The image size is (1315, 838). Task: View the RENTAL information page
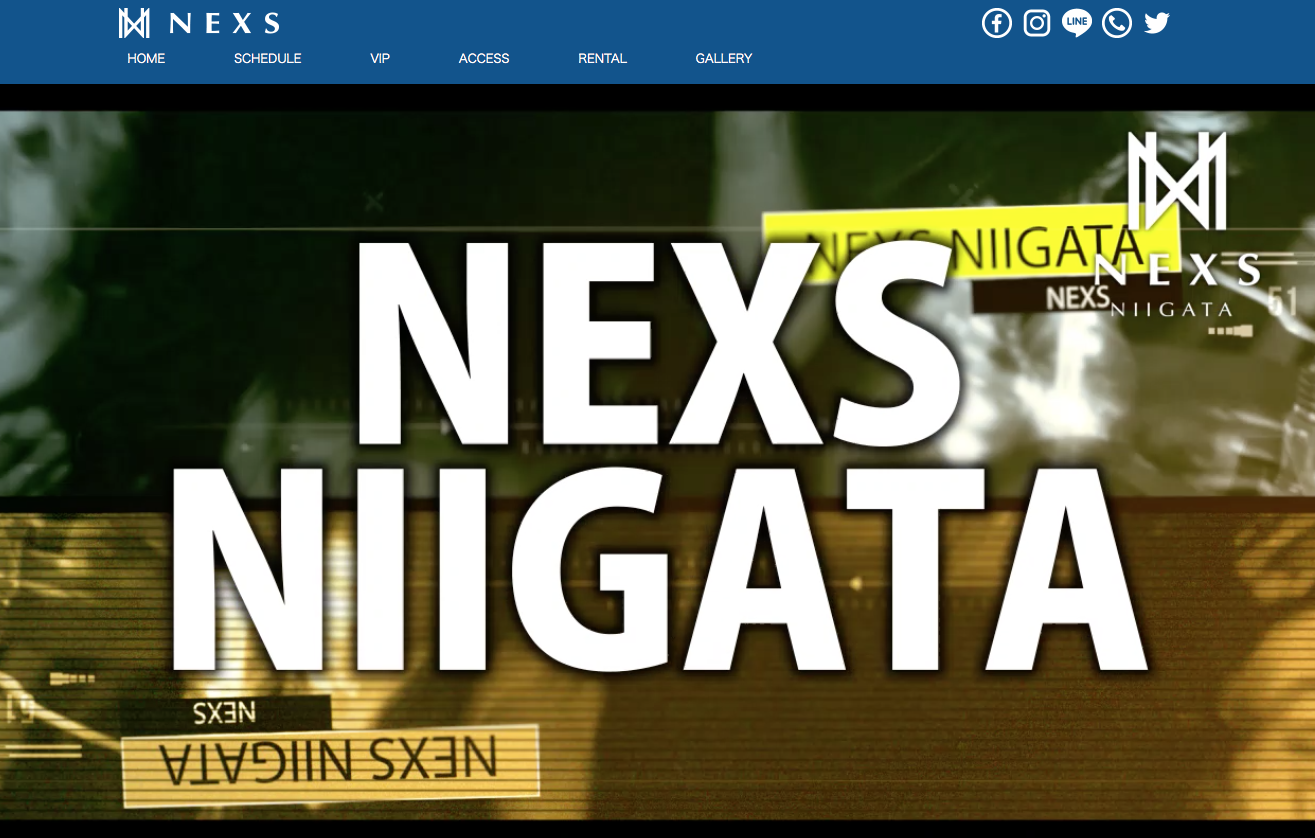[602, 59]
